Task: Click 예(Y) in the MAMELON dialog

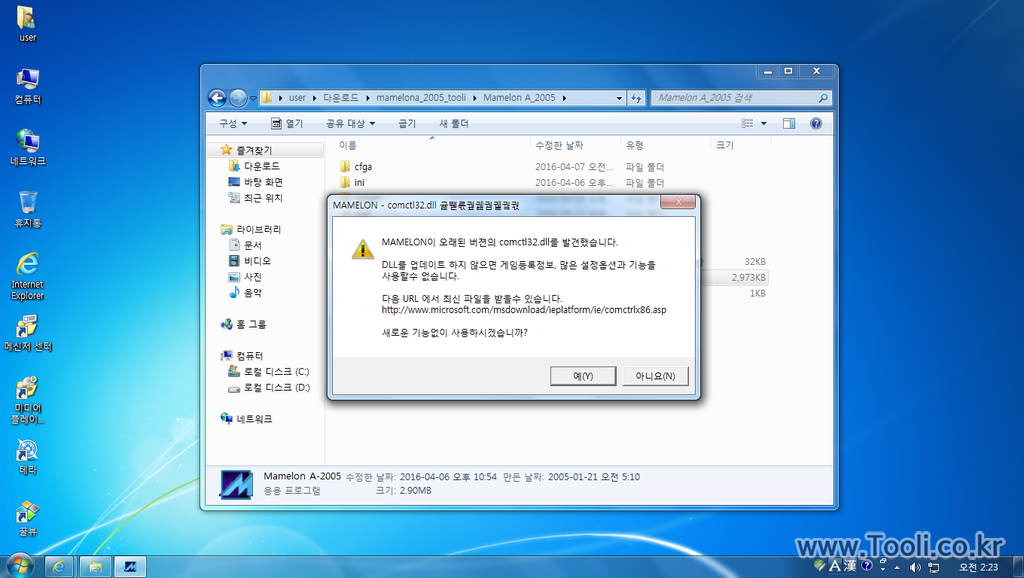Action: pos(583,376)
